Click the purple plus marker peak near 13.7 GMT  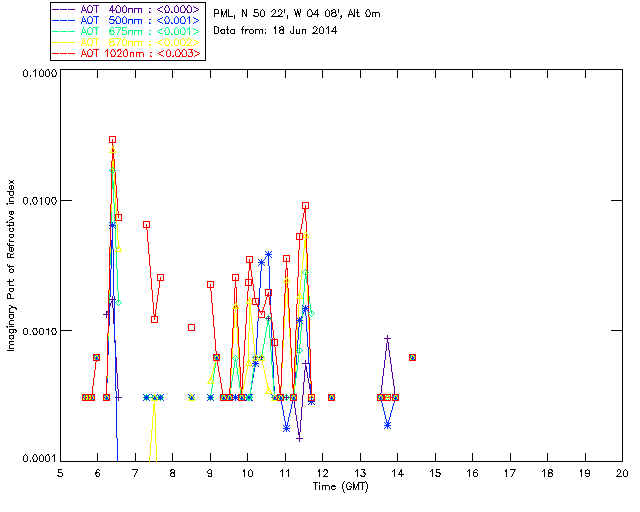(387, 338)
